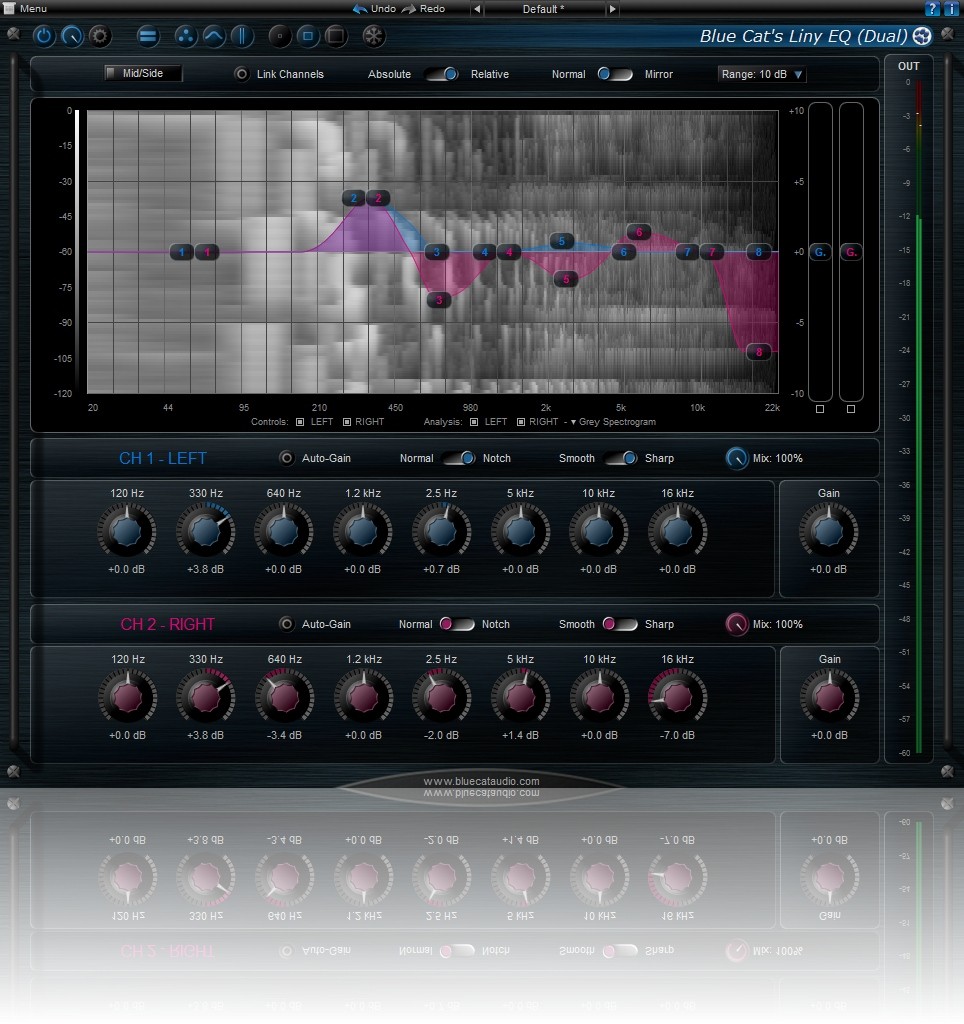Open the gear settings icon in toolbar

pos(100,36)
